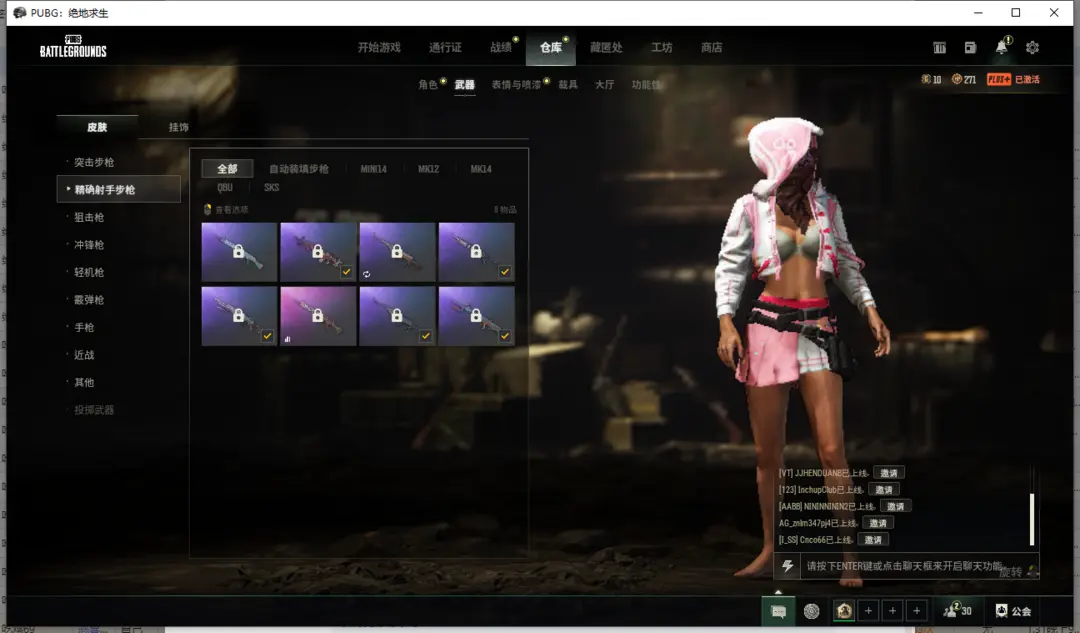Screen dimensions: 1080x633
Task: Invite AG_znlm347pj4 via 邀请 button
Action: 878,523
